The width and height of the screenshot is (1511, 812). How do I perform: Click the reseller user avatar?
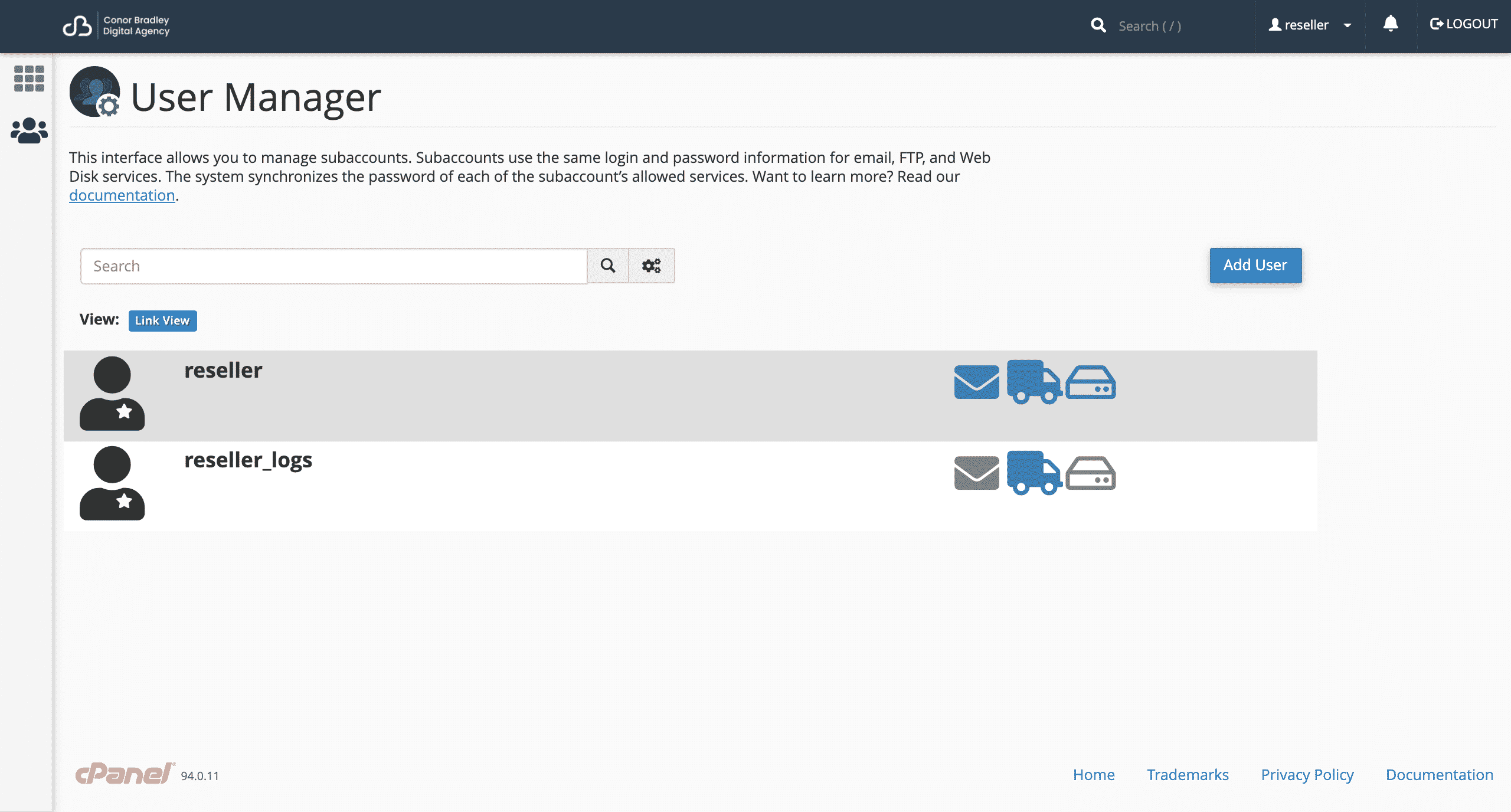point(112,393)
